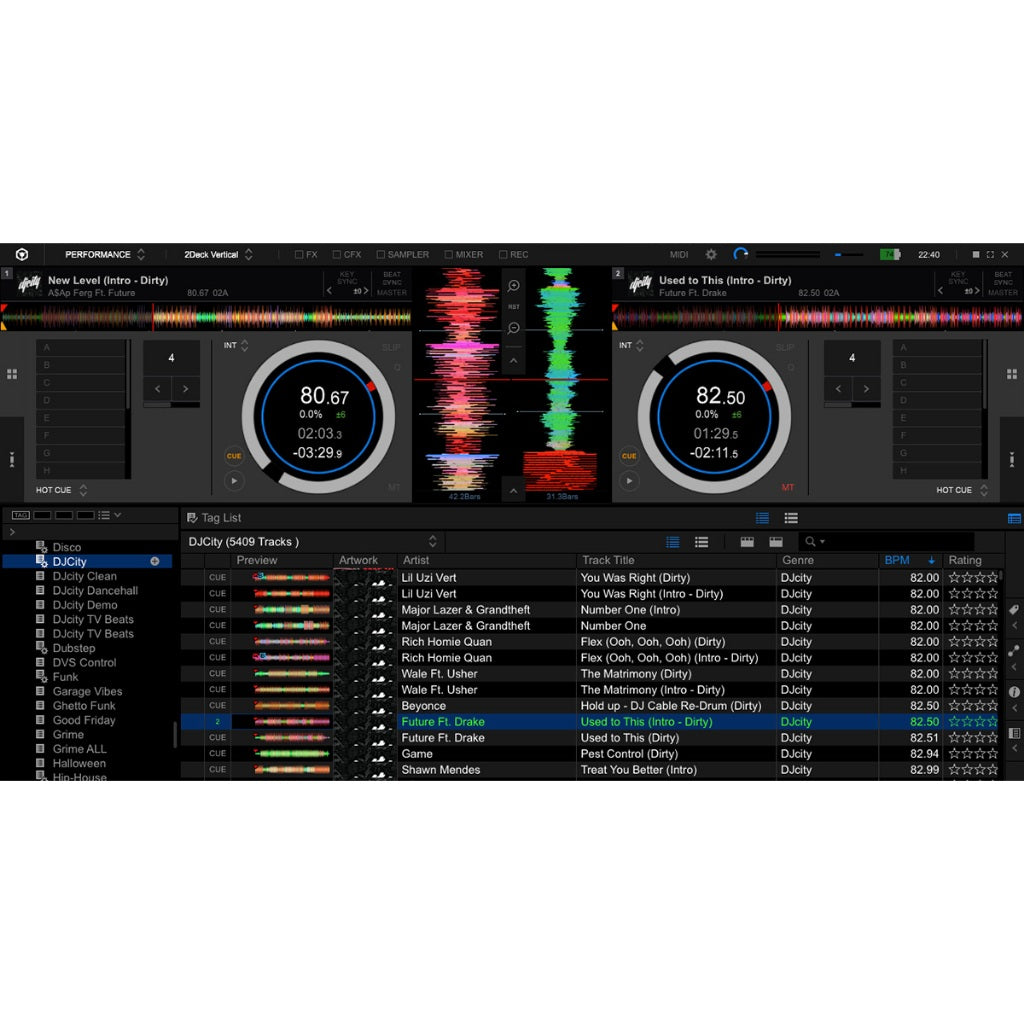
Task: Open preferences via the gear icon
Action: point(712,254)
